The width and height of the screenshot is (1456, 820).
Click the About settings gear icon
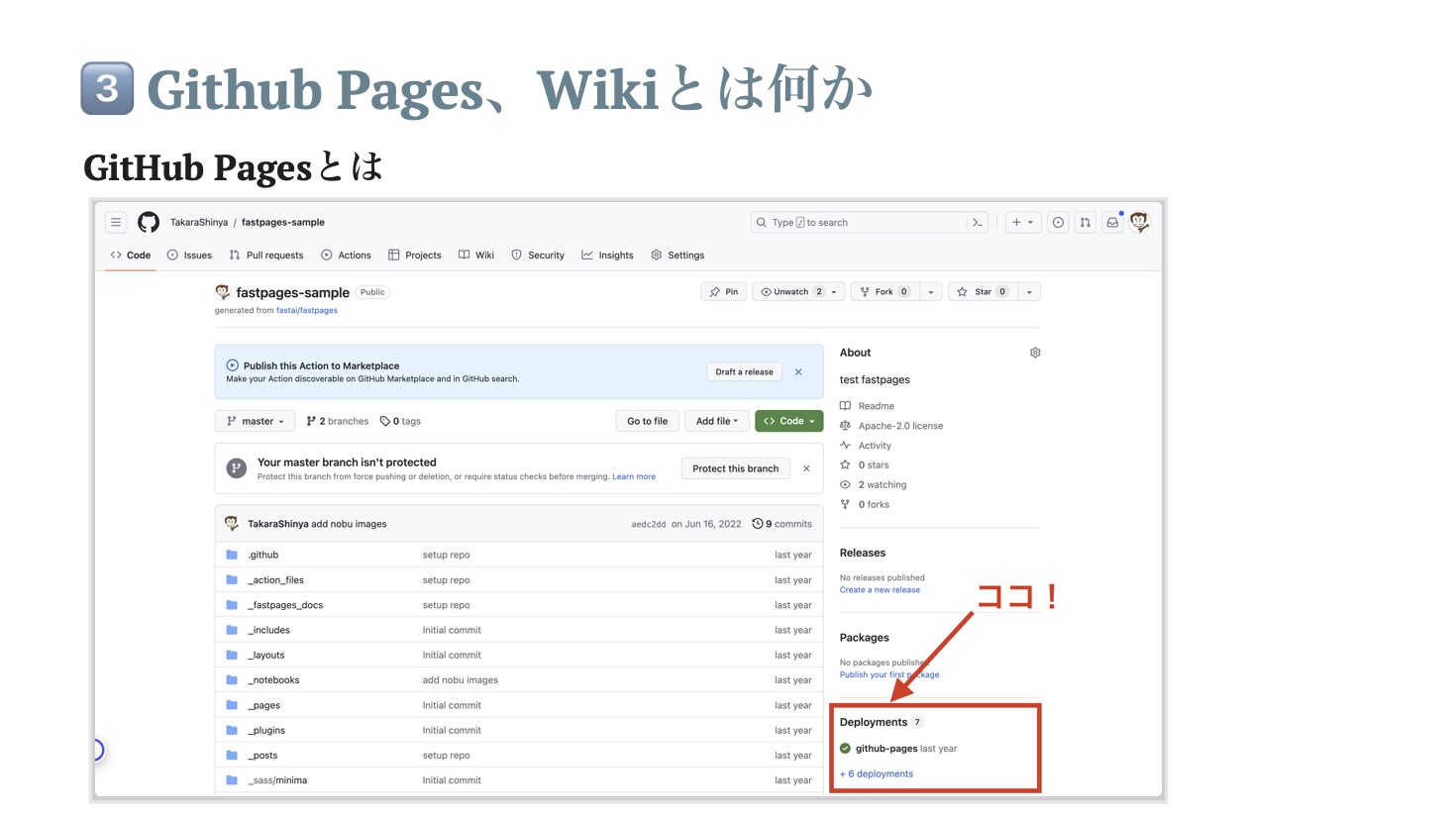pyautogui.click(x=1035, y=353)
